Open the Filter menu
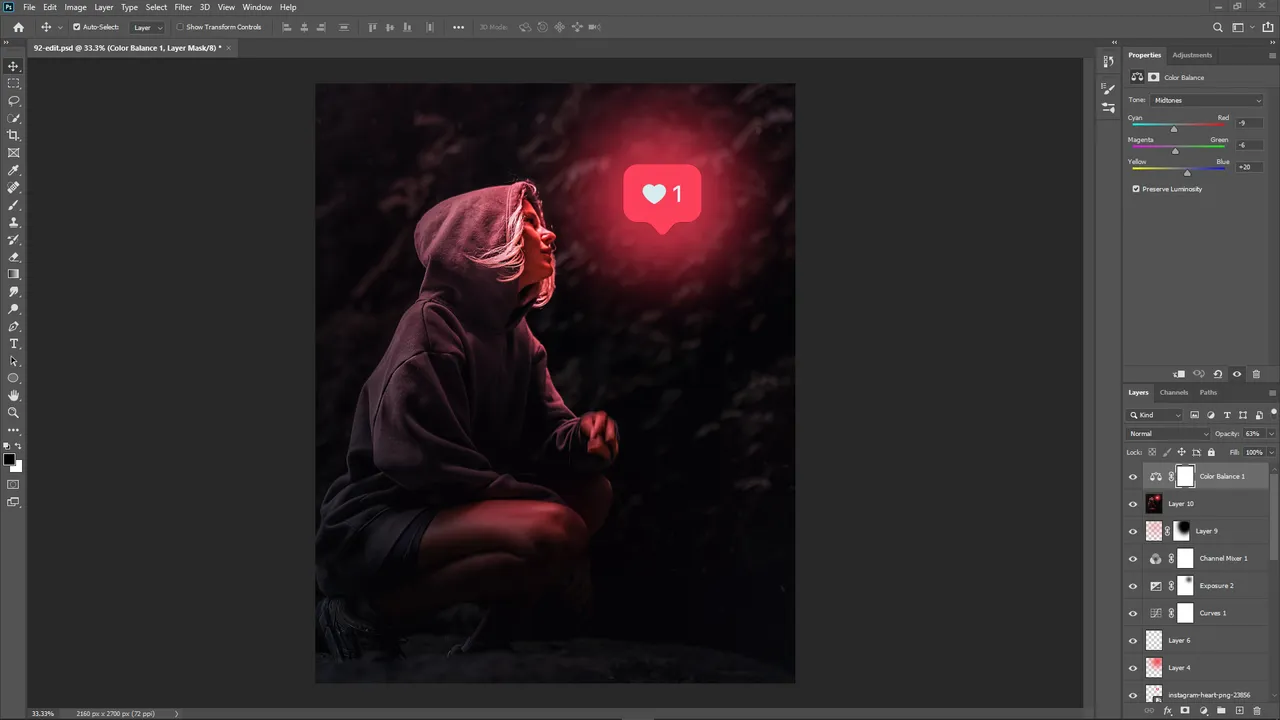The width and height of the screenshot is (1280, 720). coord(183,7)
